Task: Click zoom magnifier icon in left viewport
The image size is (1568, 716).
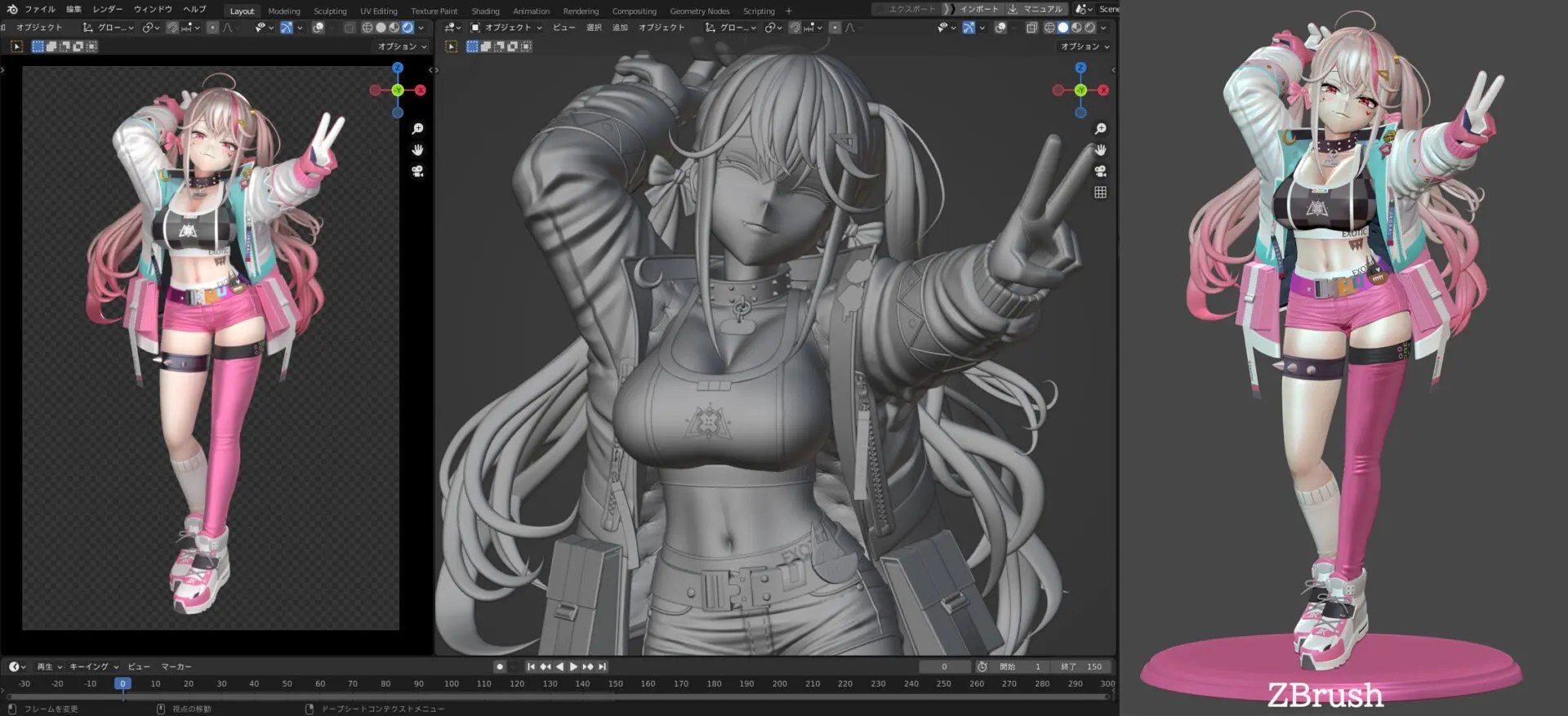Action: pos(417,129)
